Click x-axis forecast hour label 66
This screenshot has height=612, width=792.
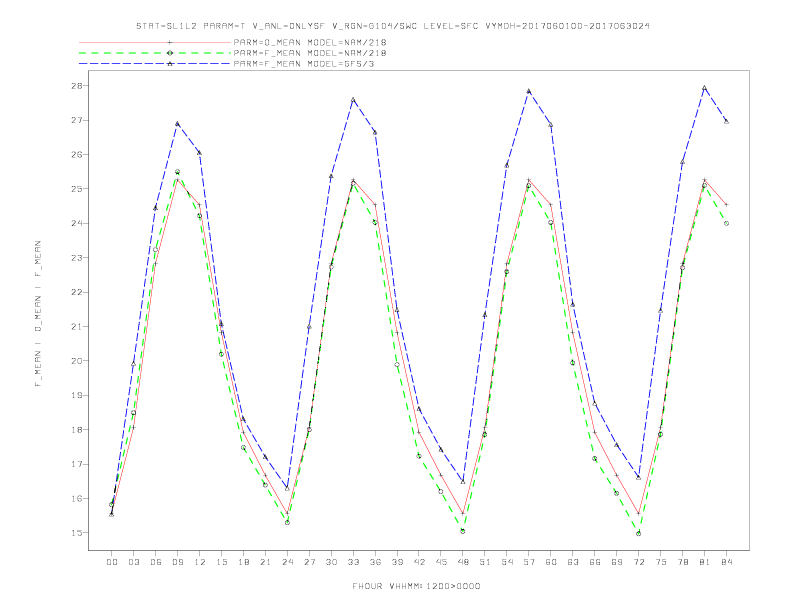pos(595,562)
